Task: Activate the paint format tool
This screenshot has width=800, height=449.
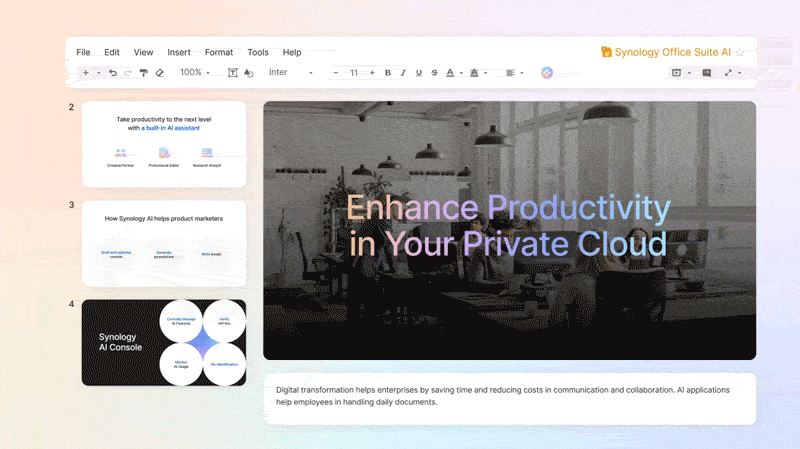Action: point(144,73)
